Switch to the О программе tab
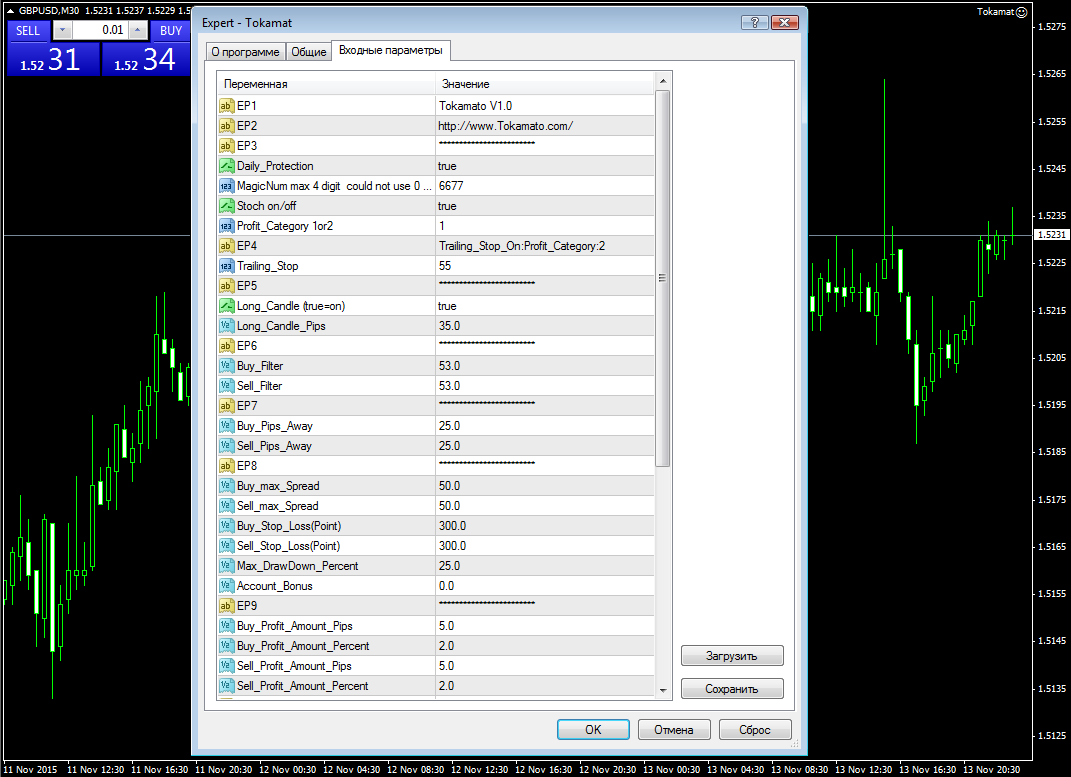 (x=244, y=52)
